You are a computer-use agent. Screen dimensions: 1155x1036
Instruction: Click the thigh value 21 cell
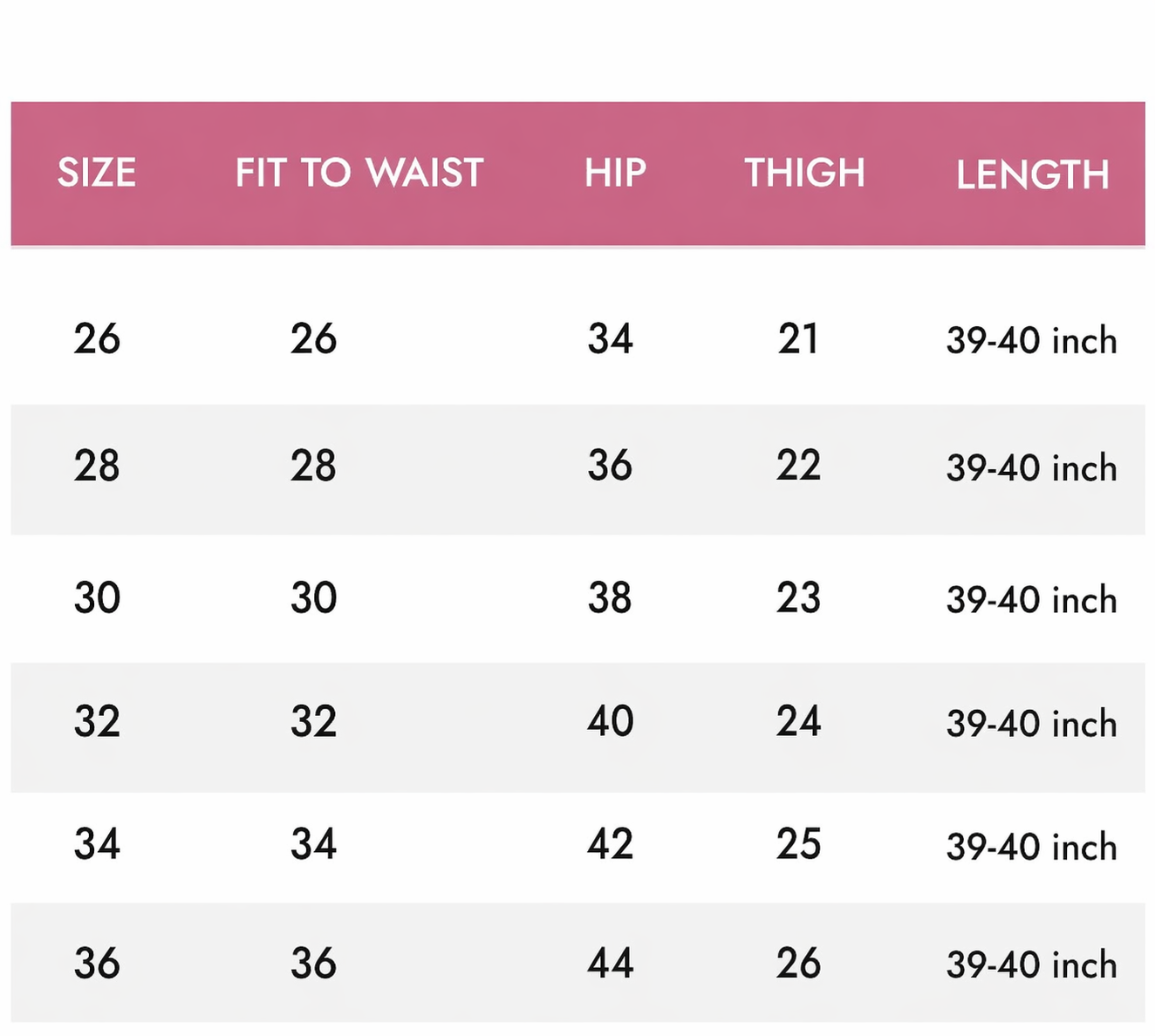(798, 338)
